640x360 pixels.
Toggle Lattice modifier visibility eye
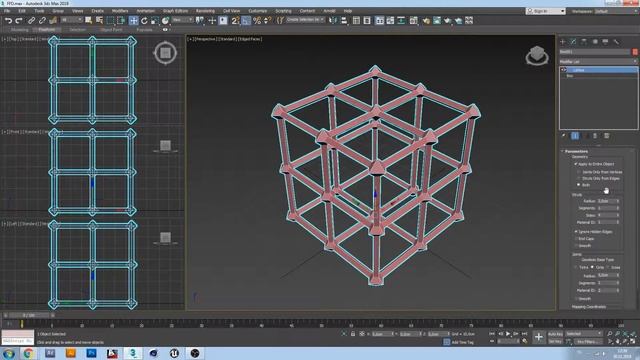[x=564, y=70]
